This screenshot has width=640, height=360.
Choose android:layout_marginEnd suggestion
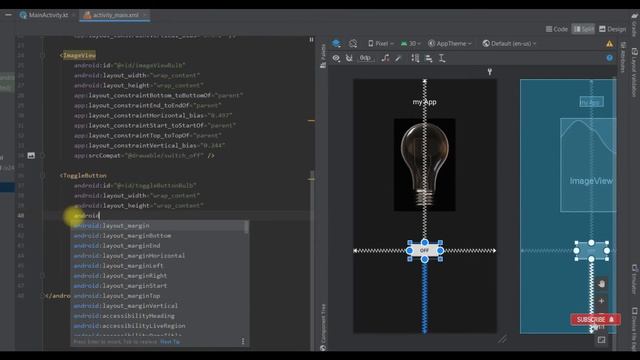(159, 246)
